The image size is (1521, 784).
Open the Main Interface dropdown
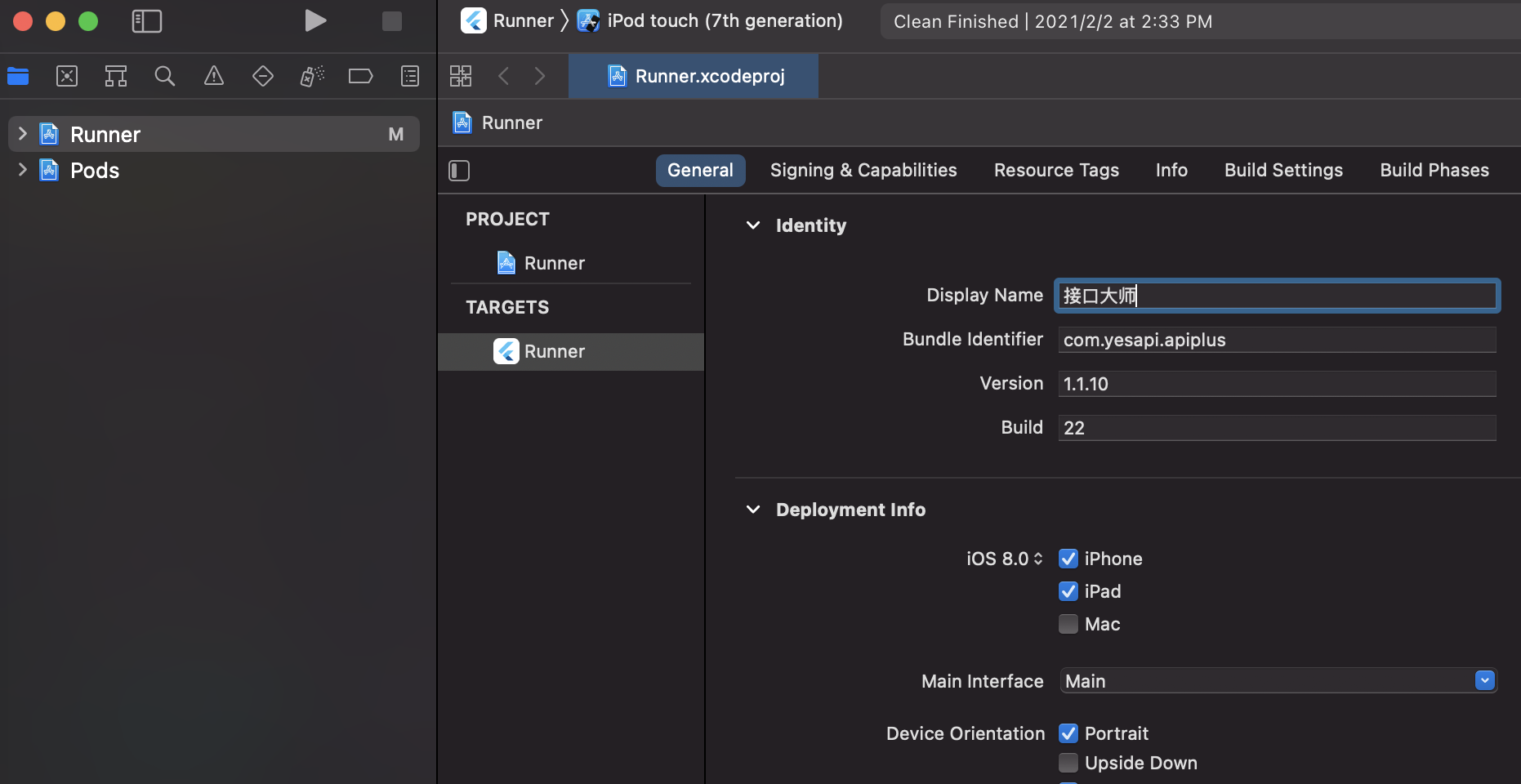1484,680
